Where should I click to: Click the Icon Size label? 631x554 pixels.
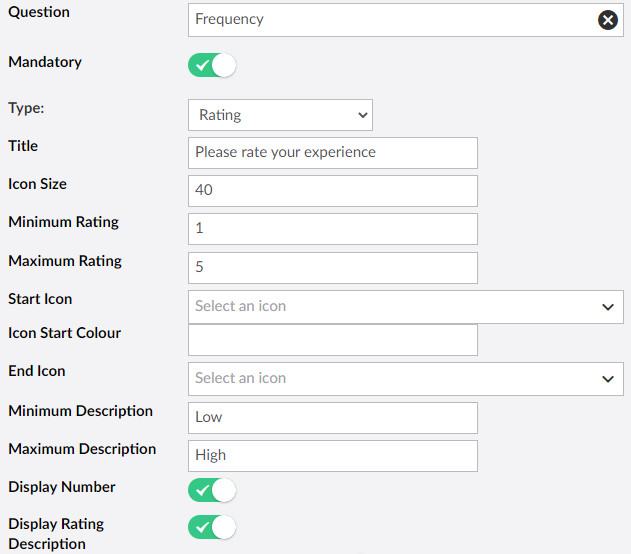point(37,184)
